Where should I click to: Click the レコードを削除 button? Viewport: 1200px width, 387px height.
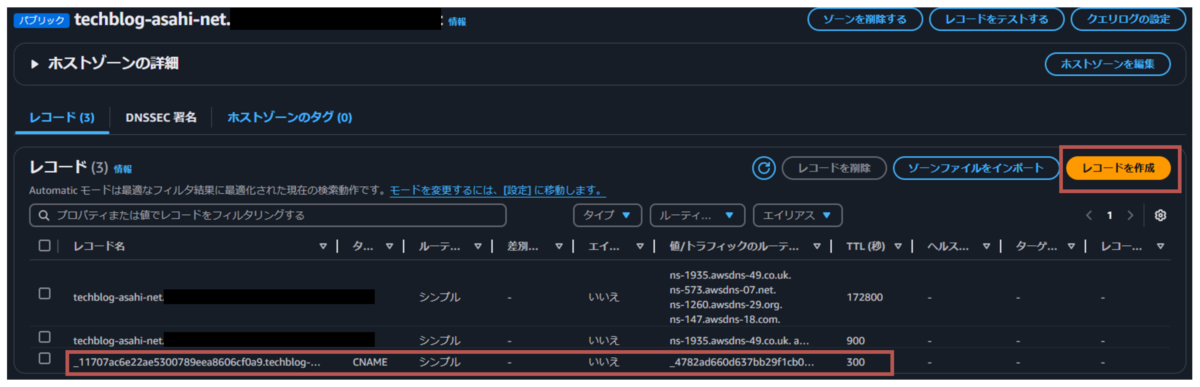(834, 168)
